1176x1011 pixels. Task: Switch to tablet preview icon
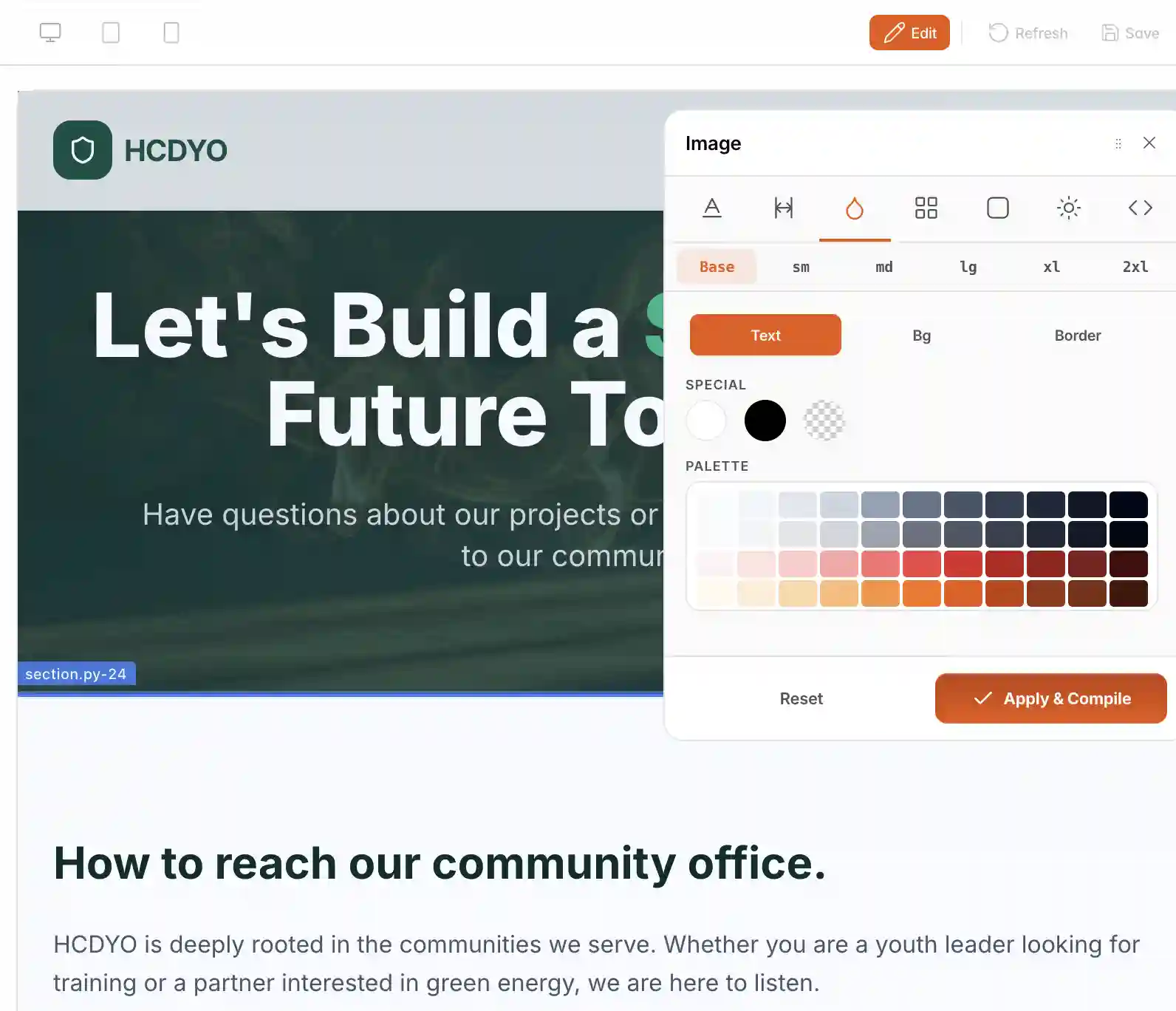111,33
